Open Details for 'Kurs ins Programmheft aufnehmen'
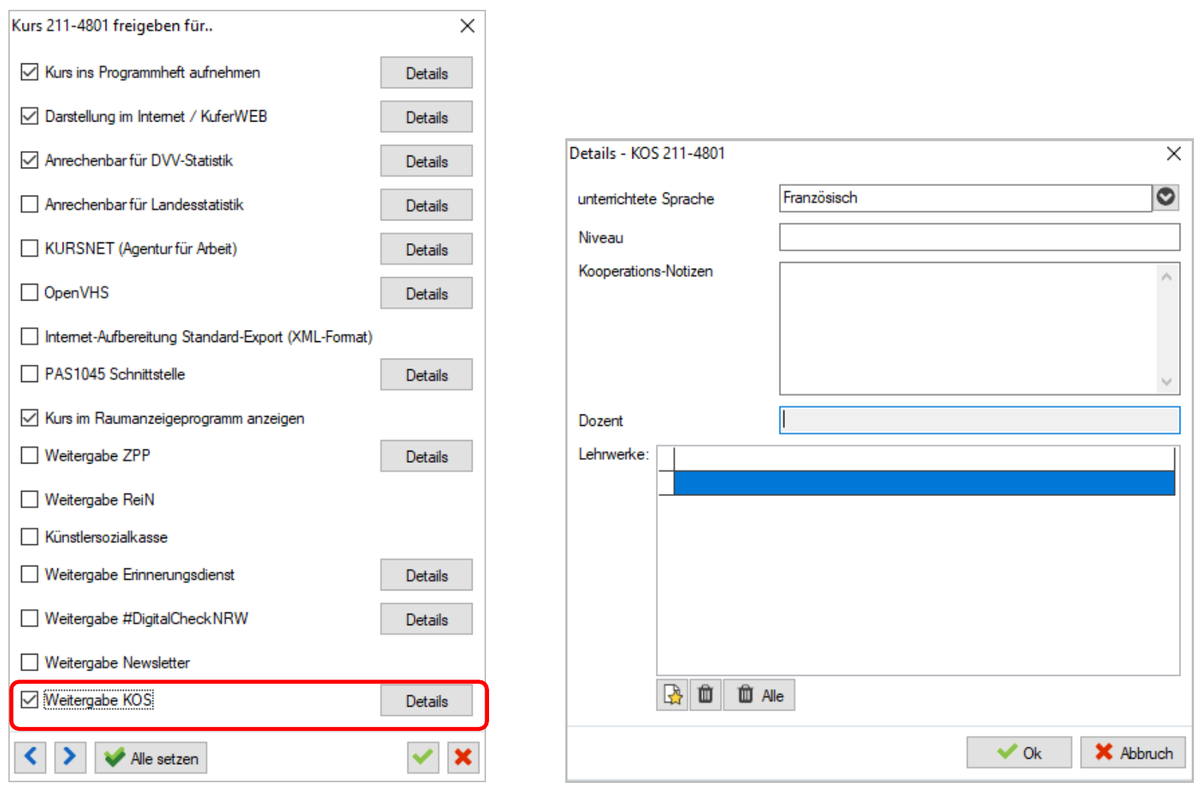The height and width of the screenshot is (789, 1200). point(426,73)
